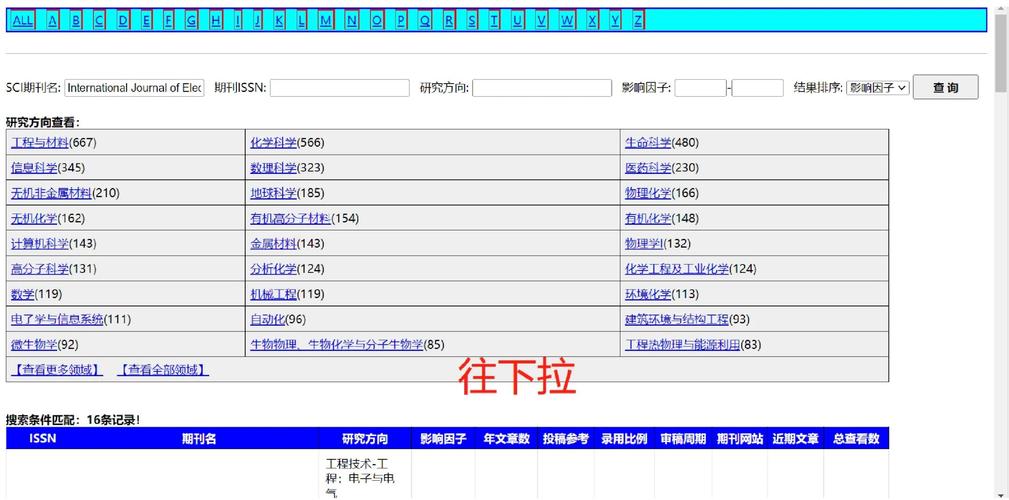Open the 计算机科学 research field

pyautogui.click(x=40, y=244)
